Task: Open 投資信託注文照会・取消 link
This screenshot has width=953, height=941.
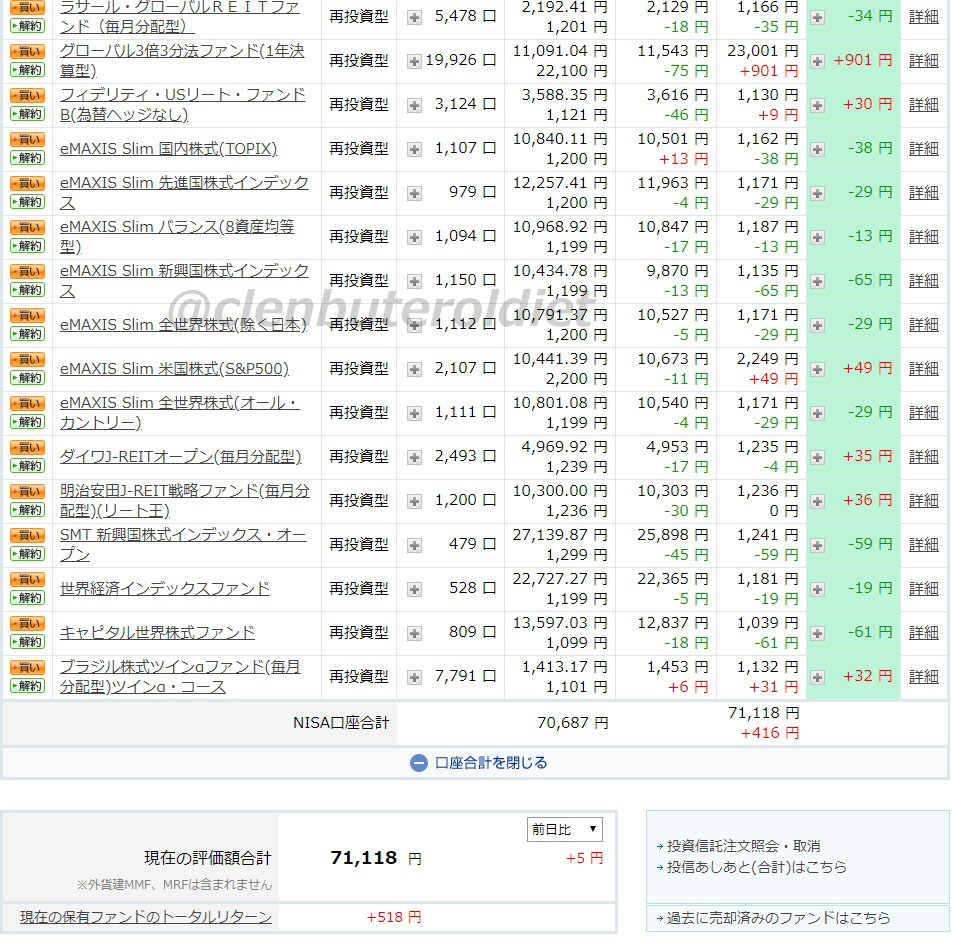Action: [x=744, y=846]
